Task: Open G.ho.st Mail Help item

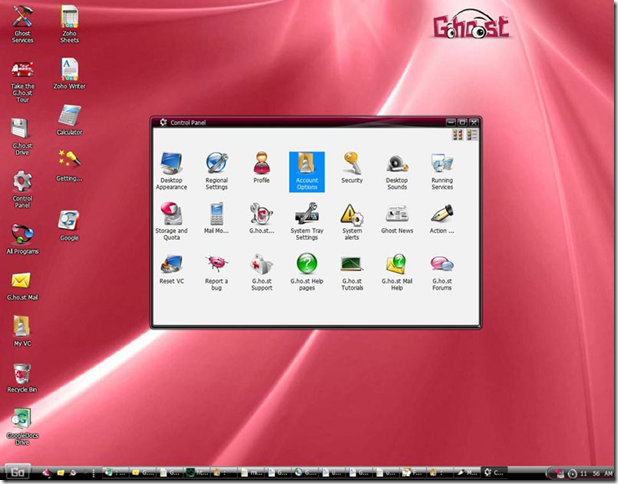Action: (x=397, y=272)
